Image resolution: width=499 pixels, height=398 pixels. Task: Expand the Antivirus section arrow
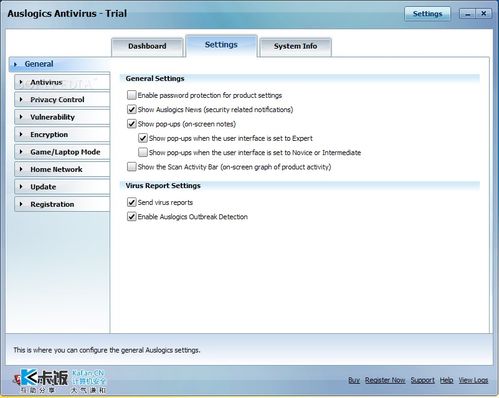21,82
